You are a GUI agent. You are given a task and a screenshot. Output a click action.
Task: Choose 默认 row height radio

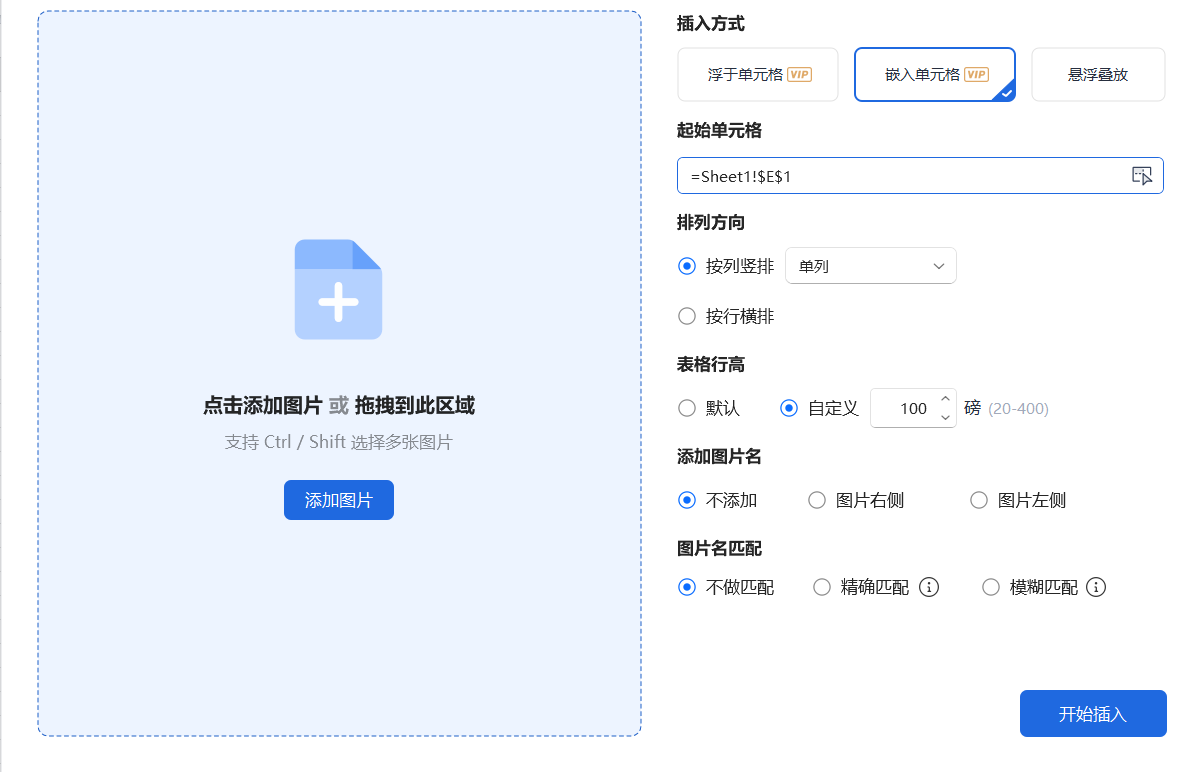tap(687, 408)
